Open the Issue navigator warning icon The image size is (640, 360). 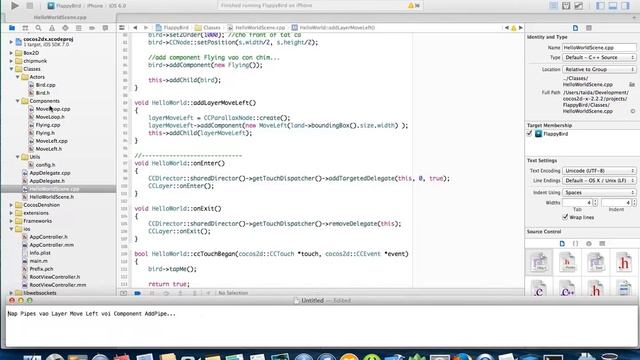(x=52, y=28)
